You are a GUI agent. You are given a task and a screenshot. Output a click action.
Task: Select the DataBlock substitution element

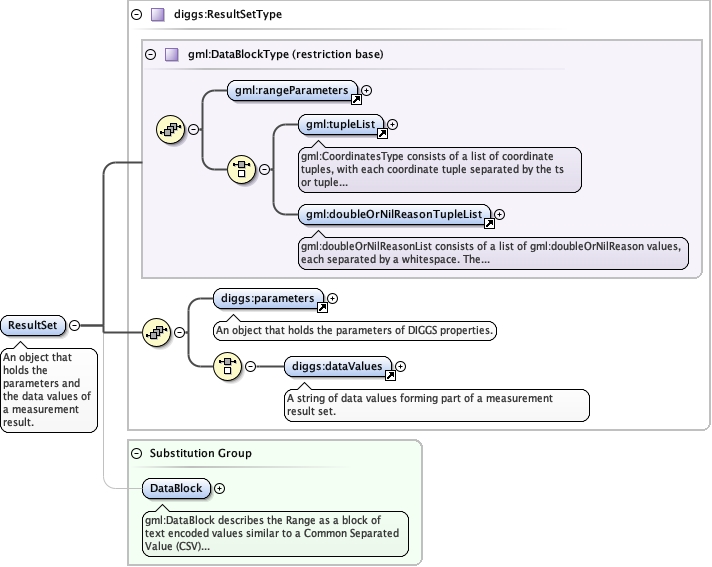[x=177, y=488]
